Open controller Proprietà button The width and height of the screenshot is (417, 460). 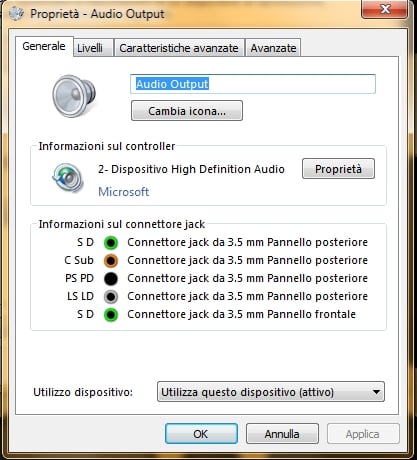338,169
